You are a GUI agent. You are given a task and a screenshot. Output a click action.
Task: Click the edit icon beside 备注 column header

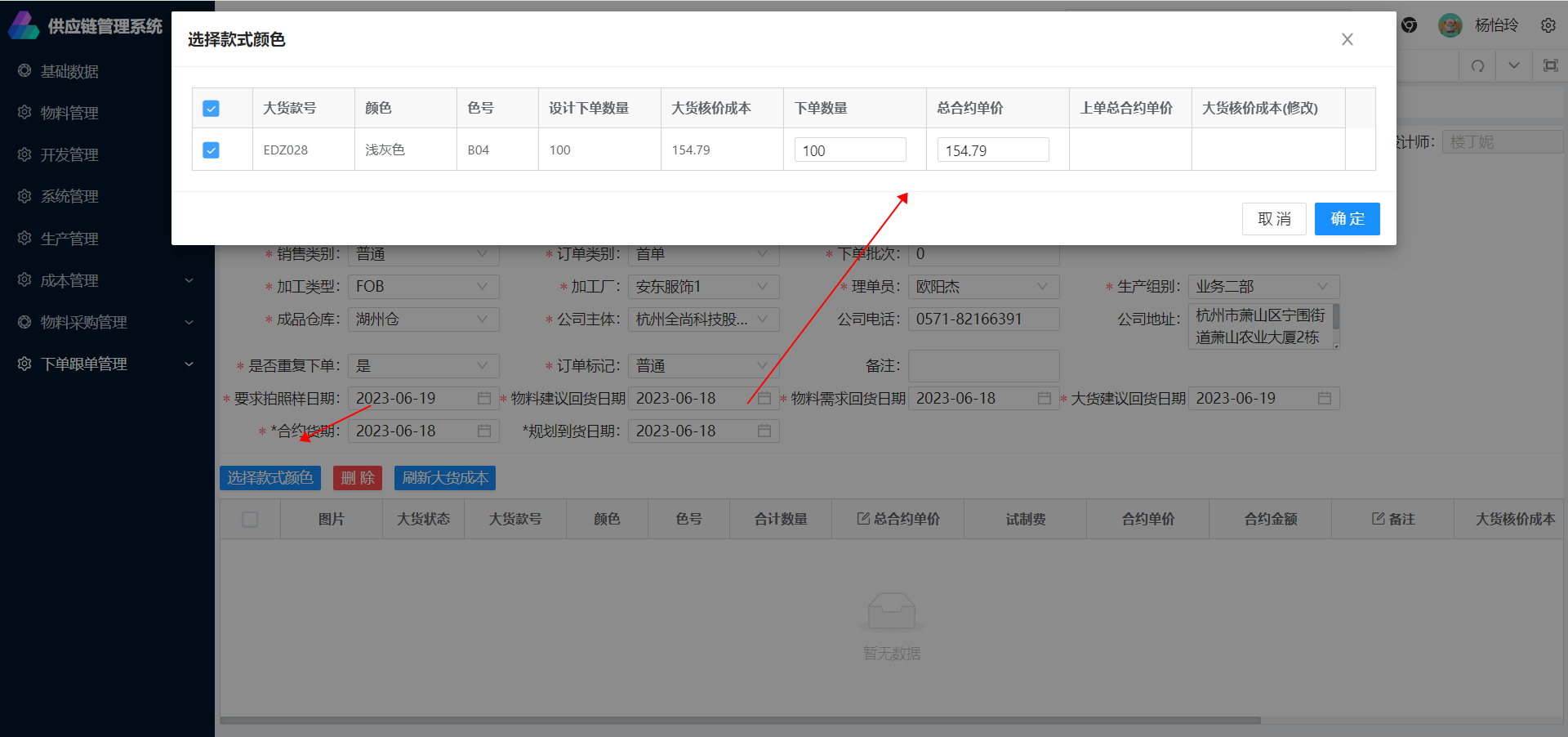coord(1378,519)
